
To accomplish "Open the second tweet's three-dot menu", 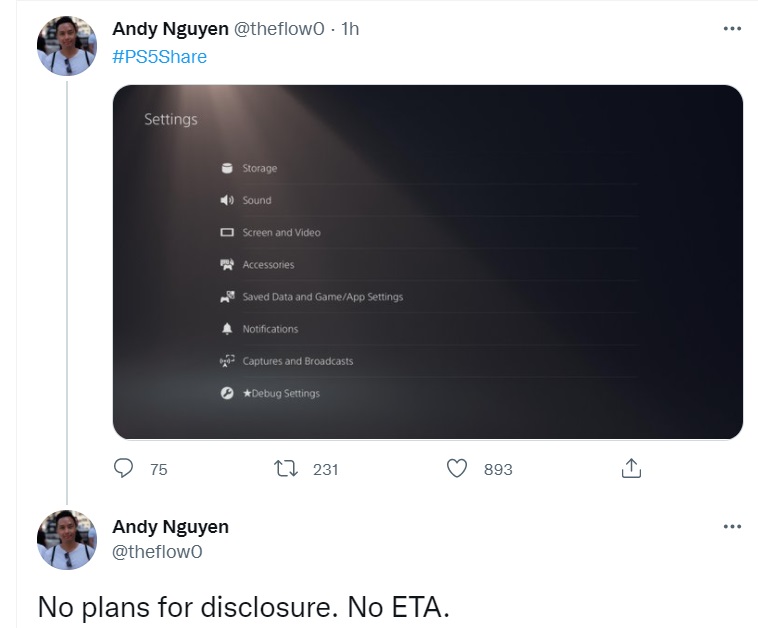I will (732, 526).
